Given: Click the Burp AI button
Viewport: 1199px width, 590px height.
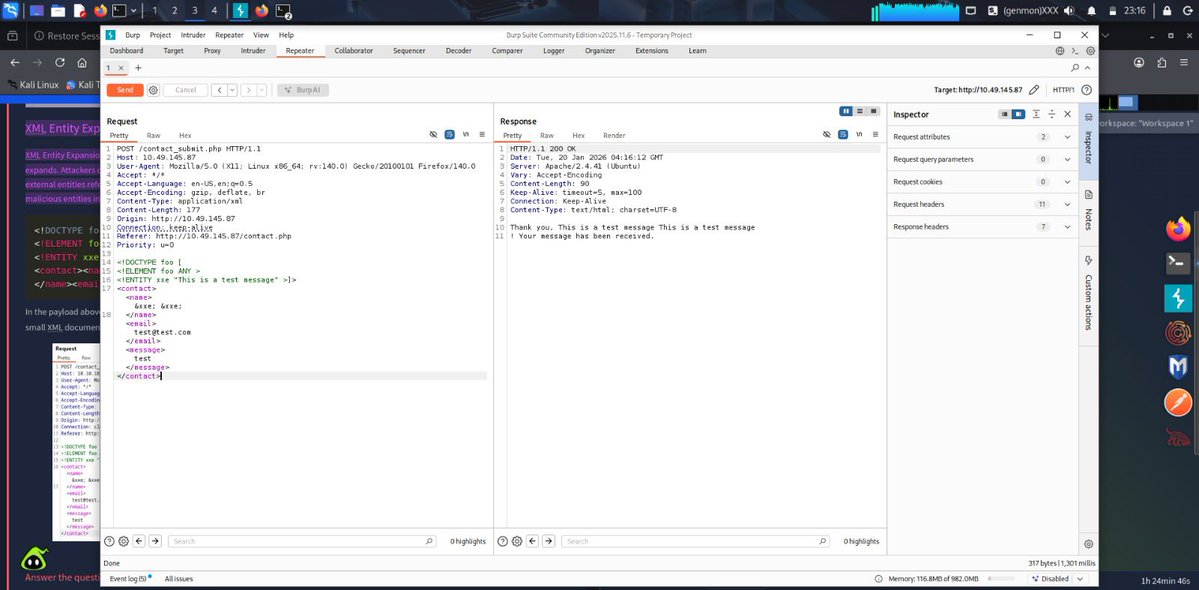Looking at the screenshot, I should pos(303,90).
